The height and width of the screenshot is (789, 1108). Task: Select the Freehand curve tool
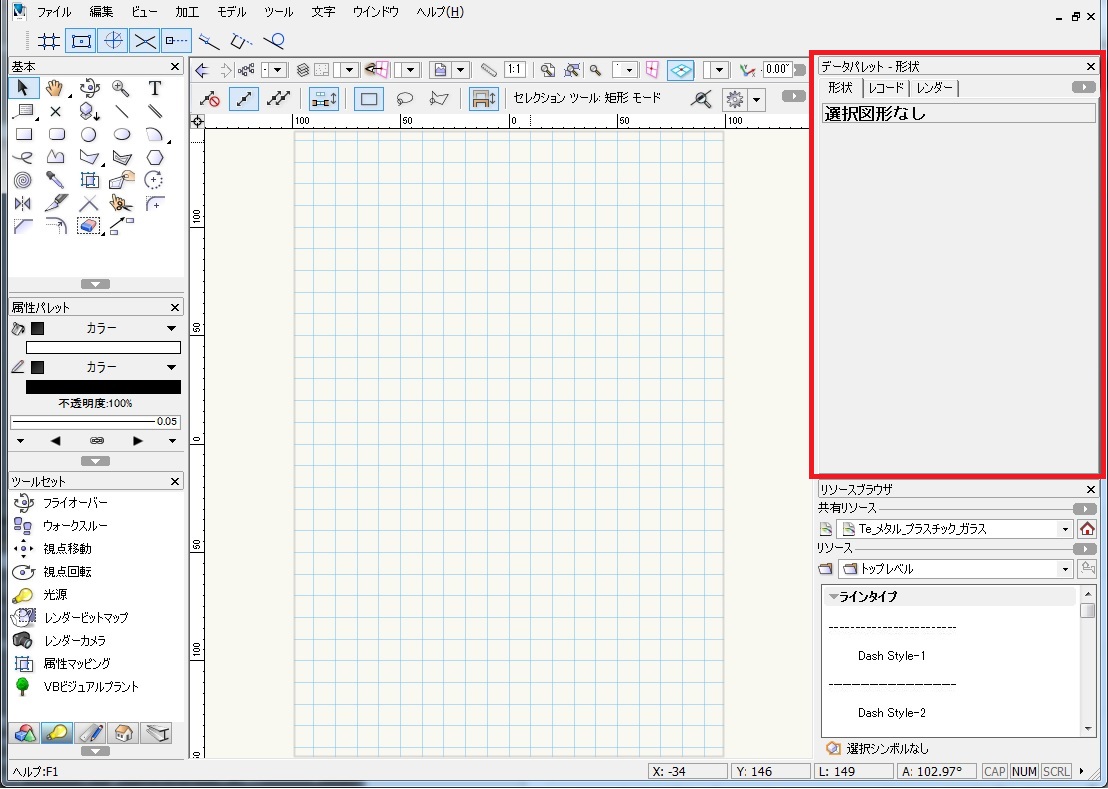[x=23, y=157]
